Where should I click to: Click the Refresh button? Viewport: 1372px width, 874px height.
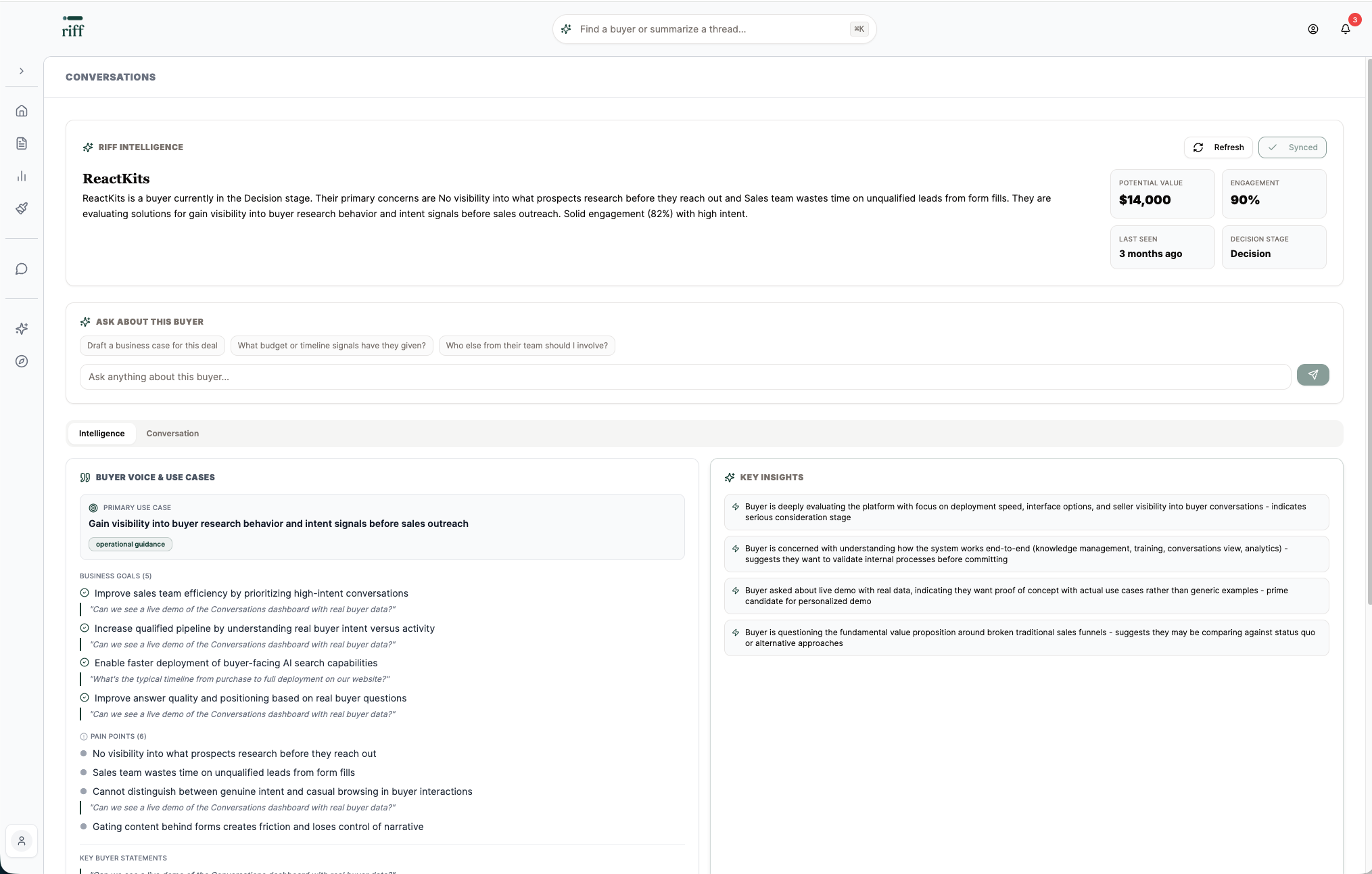pos(1219,147)
